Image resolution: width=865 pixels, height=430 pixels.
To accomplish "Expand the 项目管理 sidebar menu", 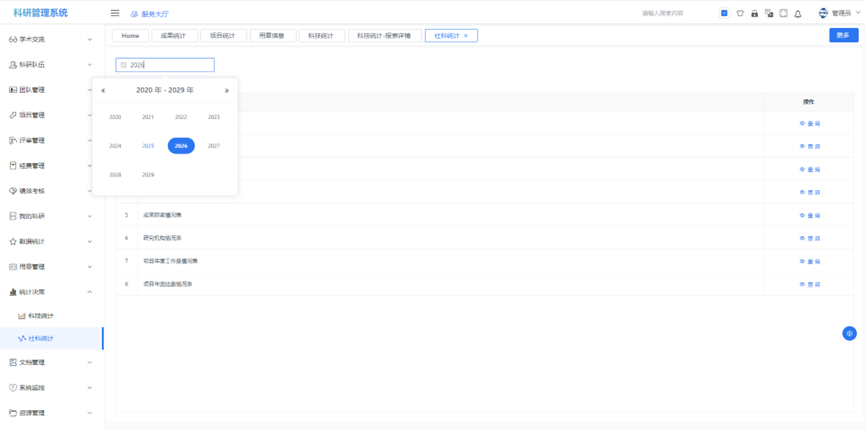I will click(x=52, y=115).
